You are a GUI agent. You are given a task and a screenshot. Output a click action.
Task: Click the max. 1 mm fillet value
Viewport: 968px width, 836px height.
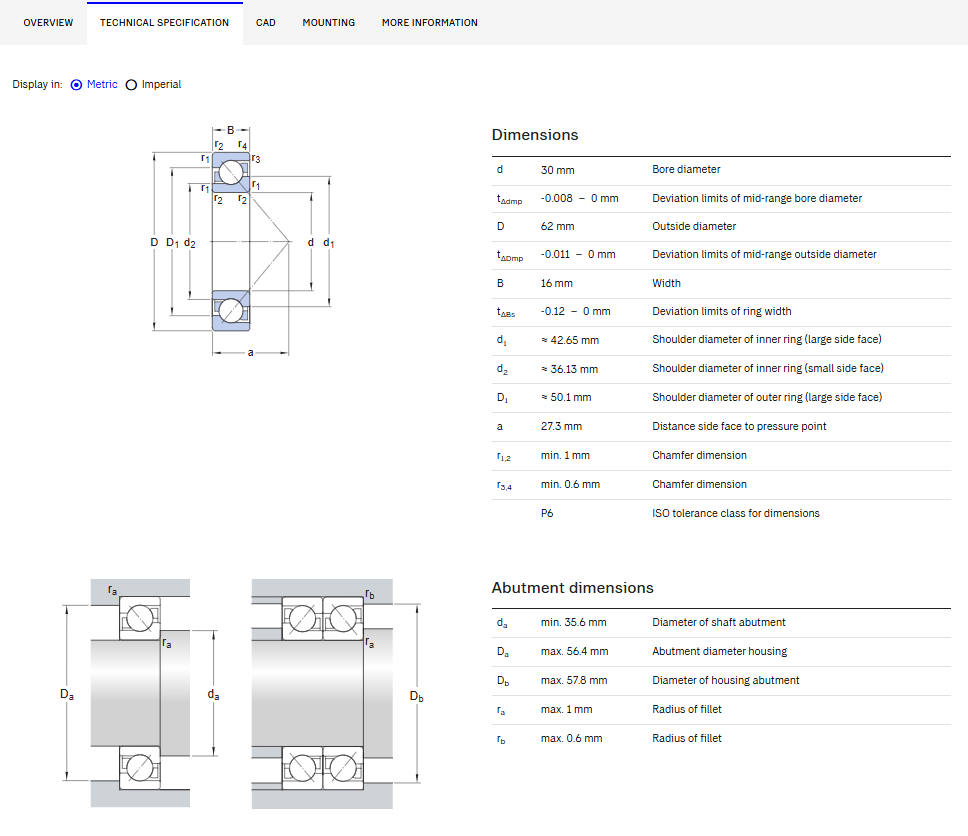tap(567, 709)
